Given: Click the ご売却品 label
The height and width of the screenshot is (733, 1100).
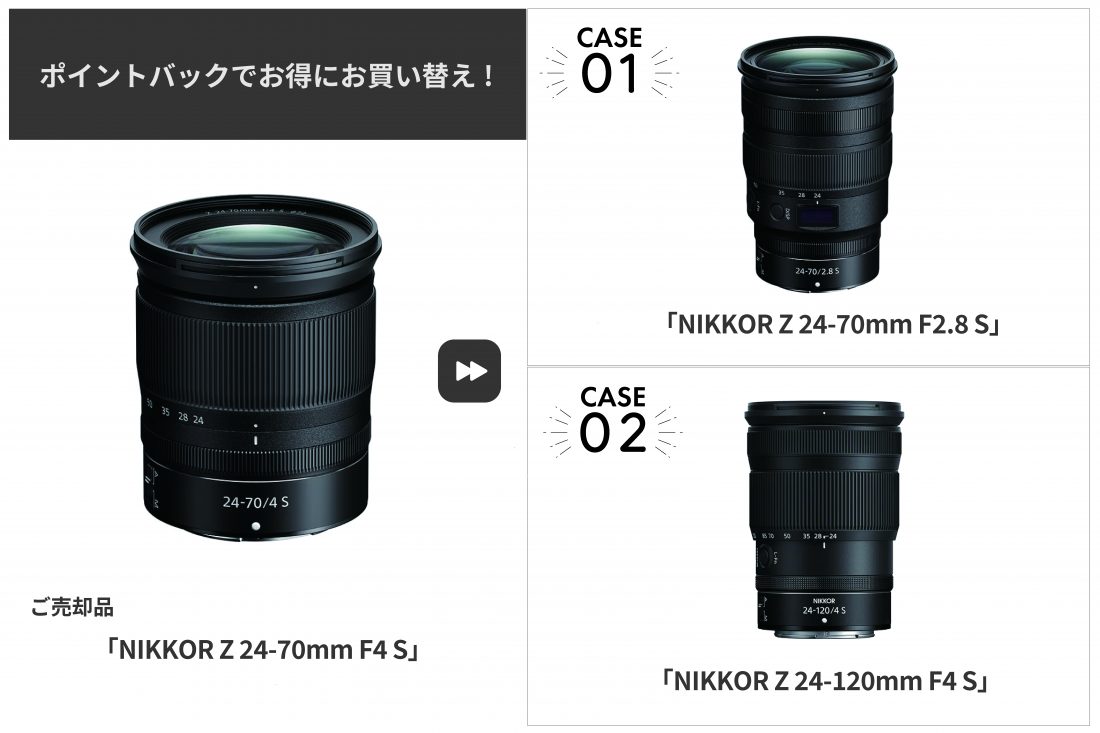Looking at the screenshot, I should (72, 607).
